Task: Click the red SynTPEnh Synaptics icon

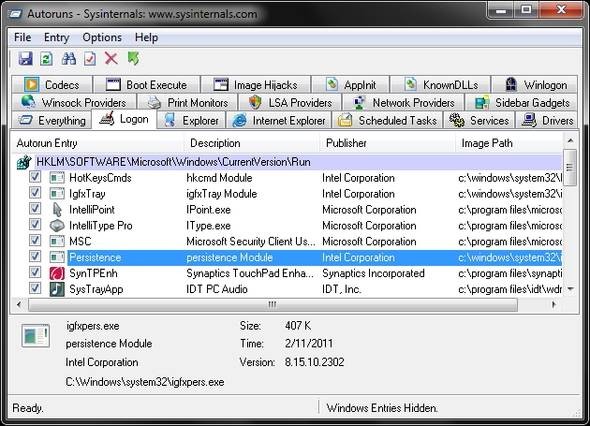Action: (57, 273)
